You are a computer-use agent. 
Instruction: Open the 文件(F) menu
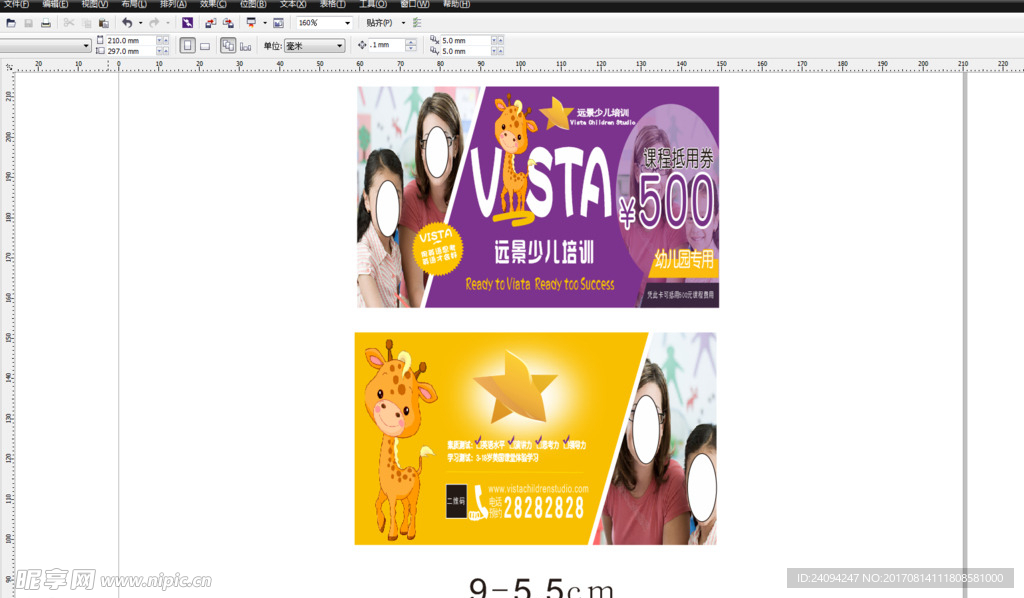tap(15, 4)
